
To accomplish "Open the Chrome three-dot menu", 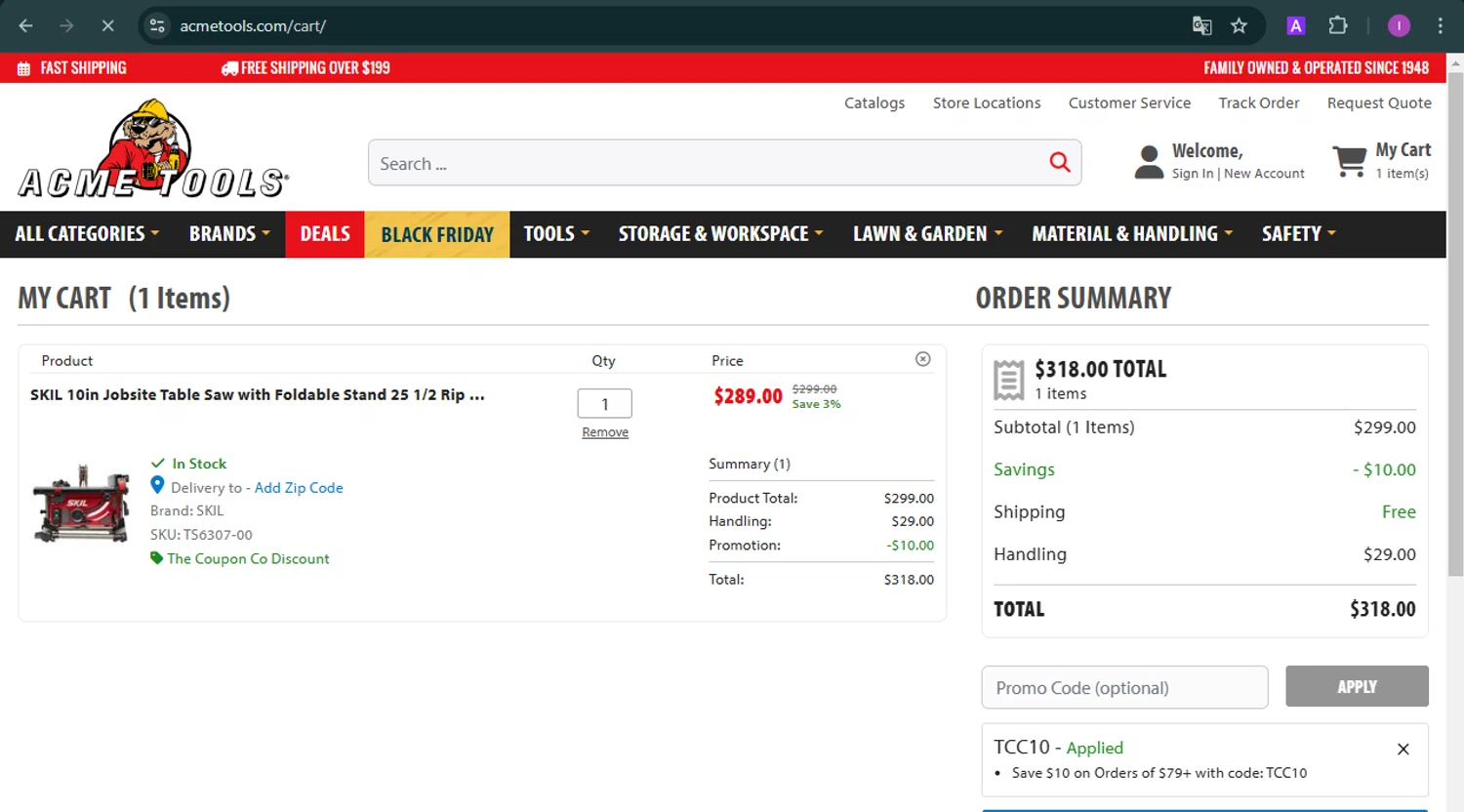I will tap(1440, 26).
